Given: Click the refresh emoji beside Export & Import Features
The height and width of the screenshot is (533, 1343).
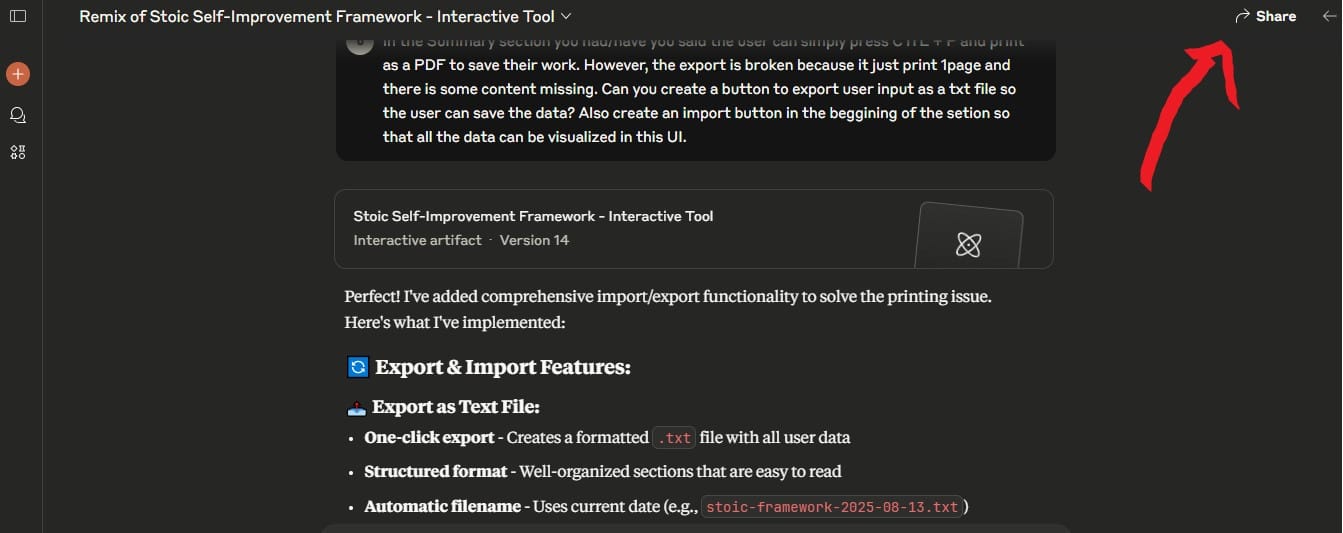Looking at the screenshot, I should pos(358,367).
